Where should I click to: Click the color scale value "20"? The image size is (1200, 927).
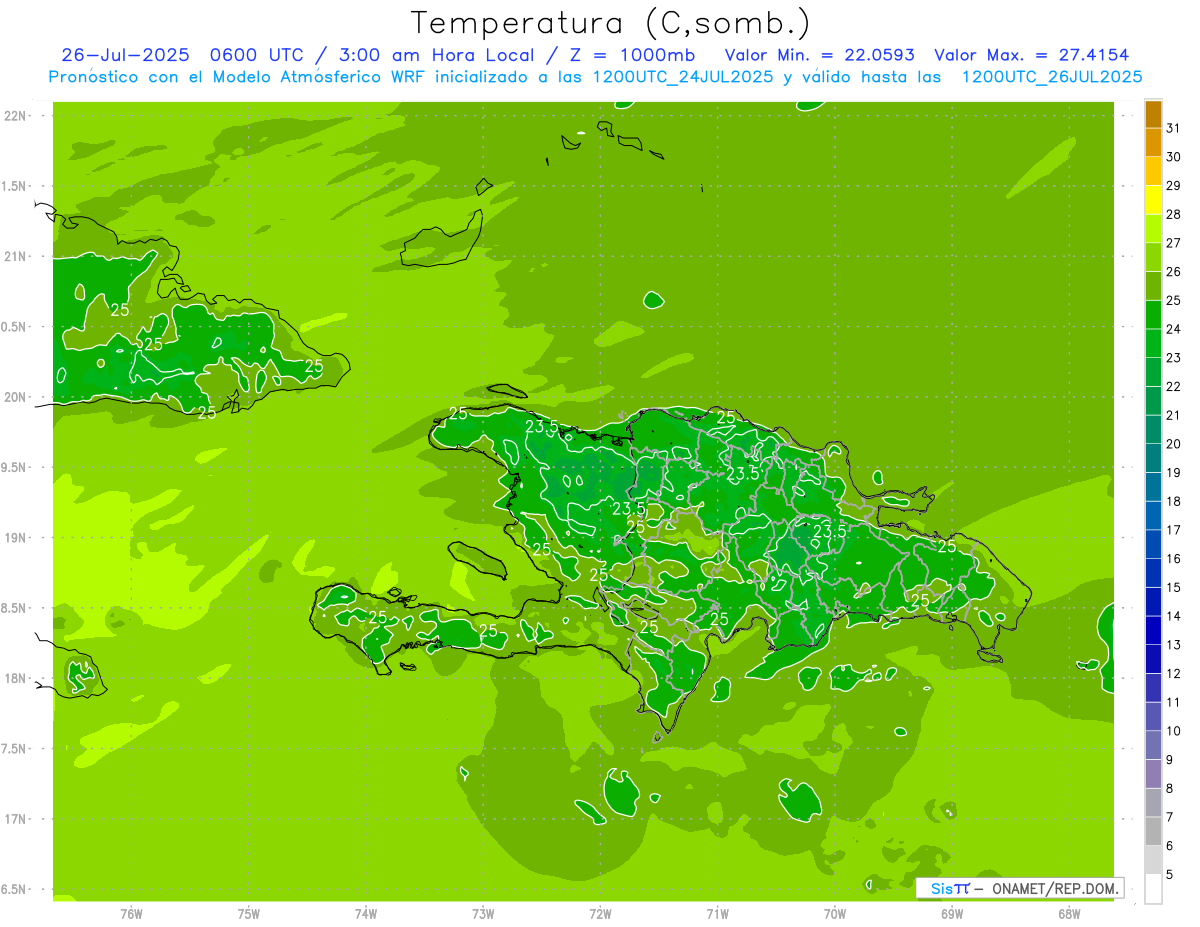coord(1174,444)
